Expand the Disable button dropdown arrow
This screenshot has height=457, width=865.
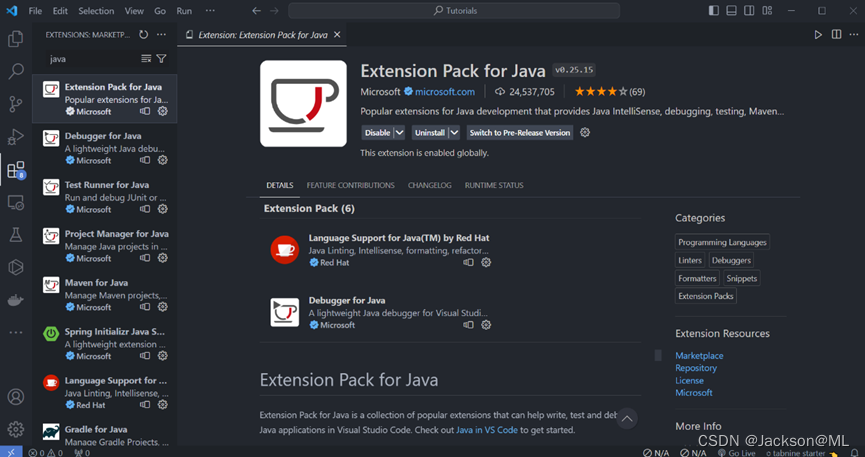coord(400,132)
